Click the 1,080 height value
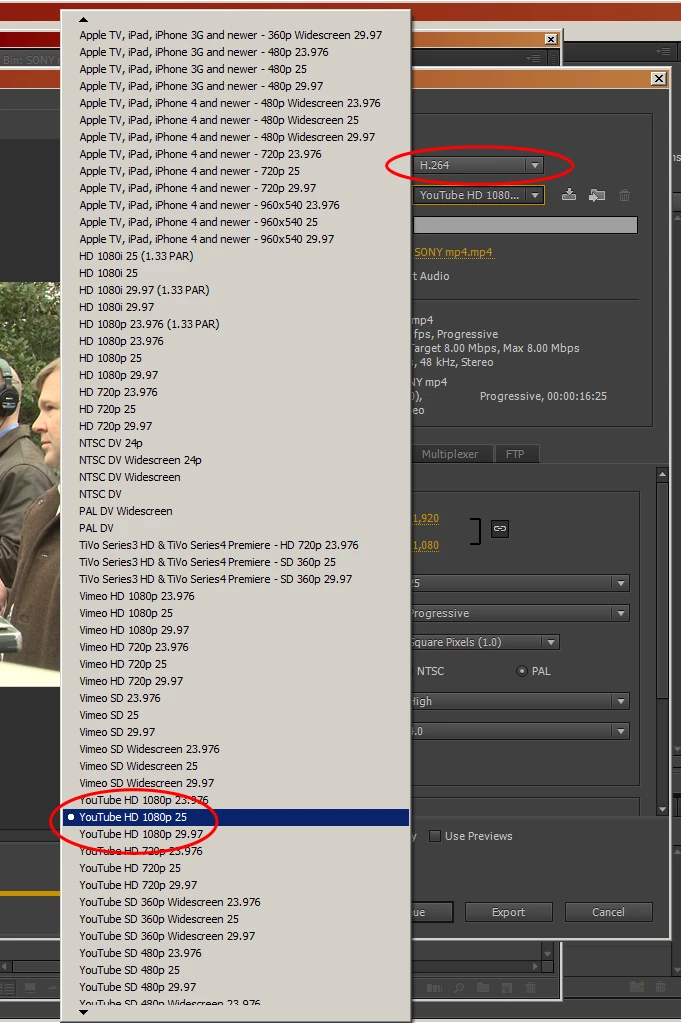This screenshot has width=681, height=1023. click(425, 545)
